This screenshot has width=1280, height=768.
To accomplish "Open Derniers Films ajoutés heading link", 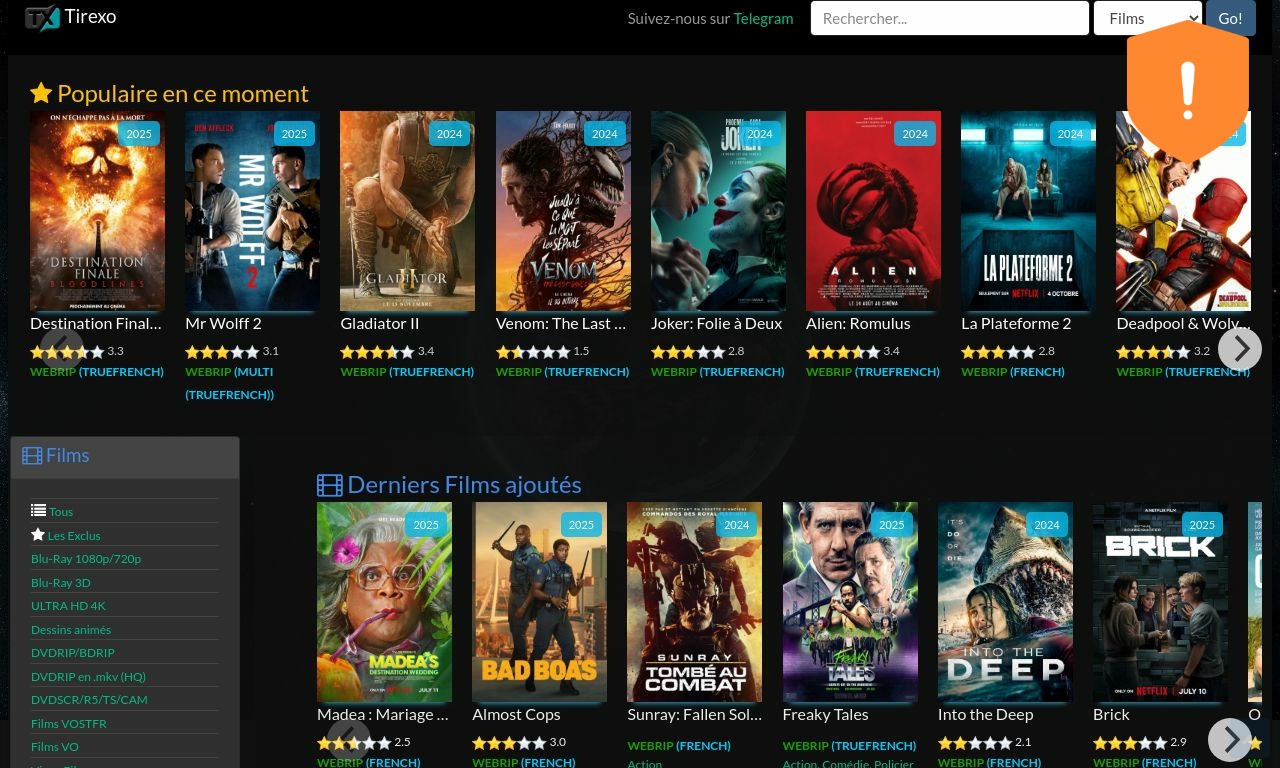I will tap(464, 485).
